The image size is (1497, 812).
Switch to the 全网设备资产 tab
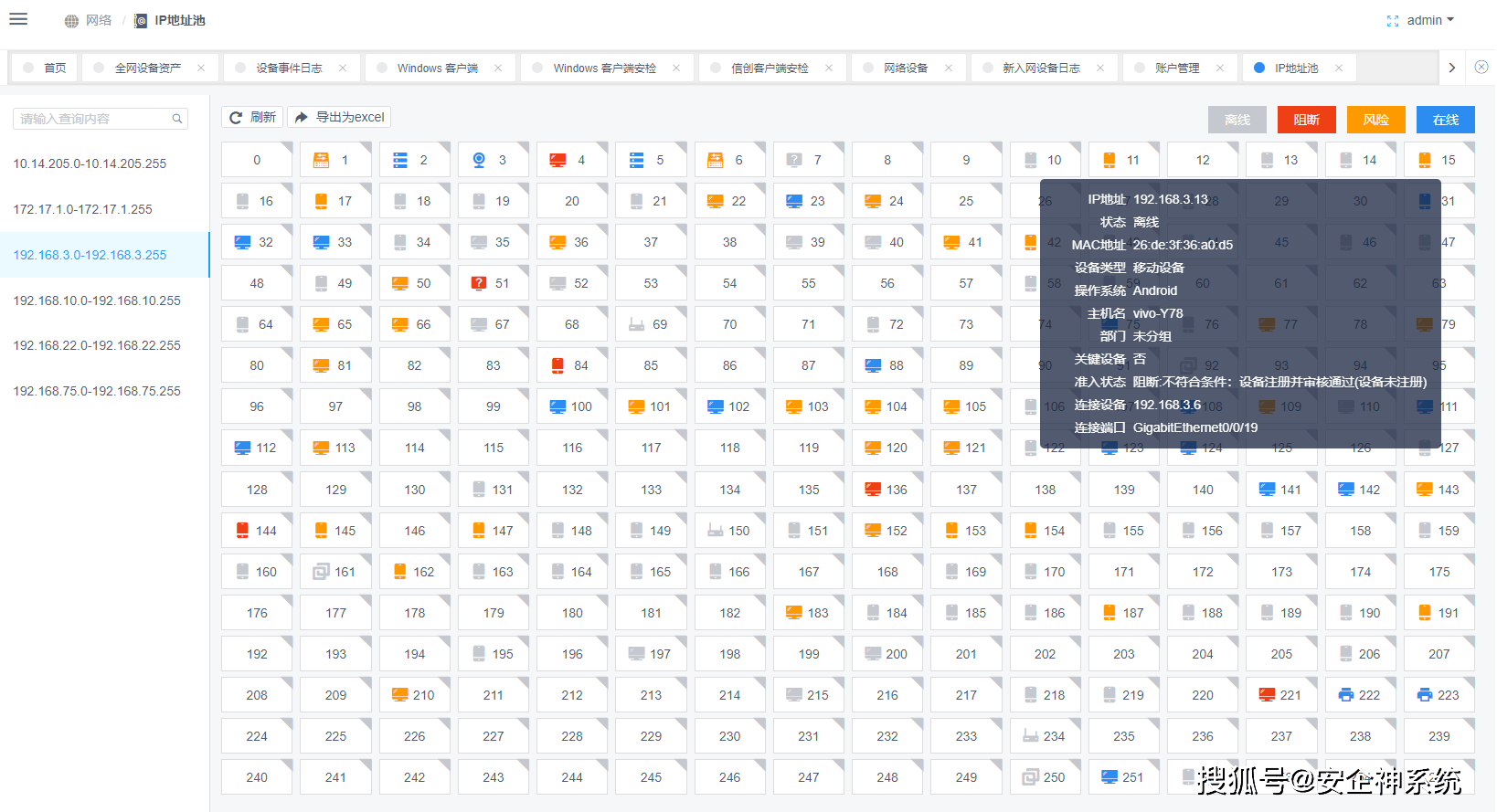[148, 68]
